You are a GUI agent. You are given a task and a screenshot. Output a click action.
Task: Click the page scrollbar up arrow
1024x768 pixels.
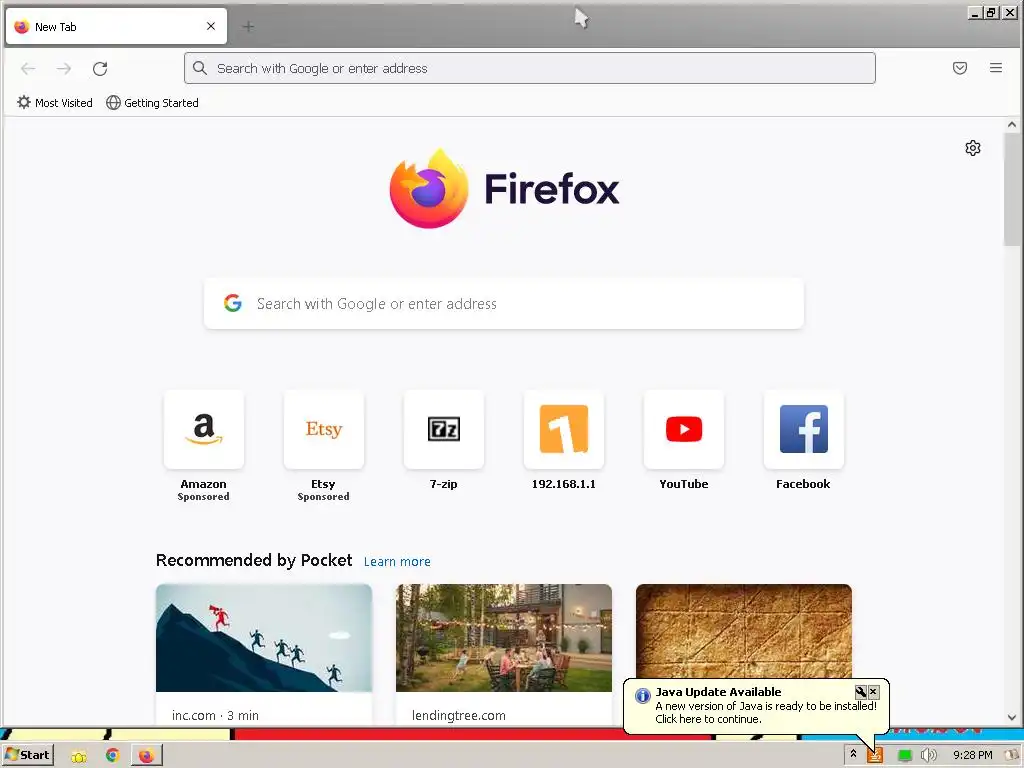[x=1012, y=124]
